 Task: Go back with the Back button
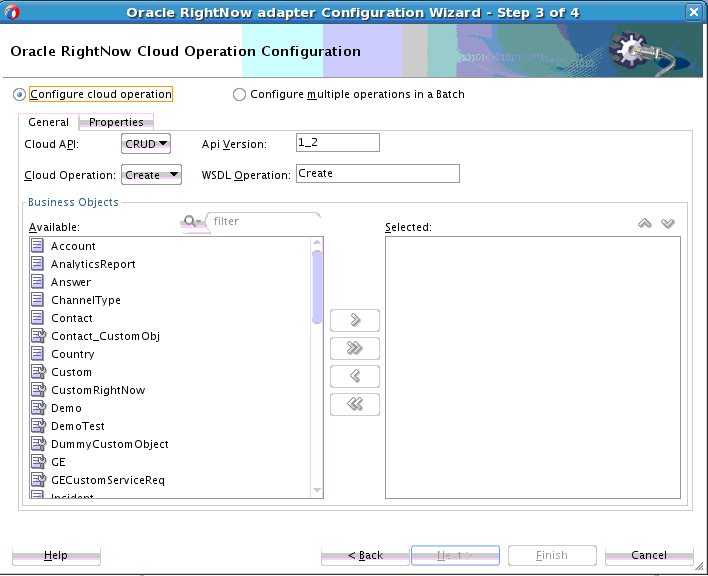(x=365, y=555)
